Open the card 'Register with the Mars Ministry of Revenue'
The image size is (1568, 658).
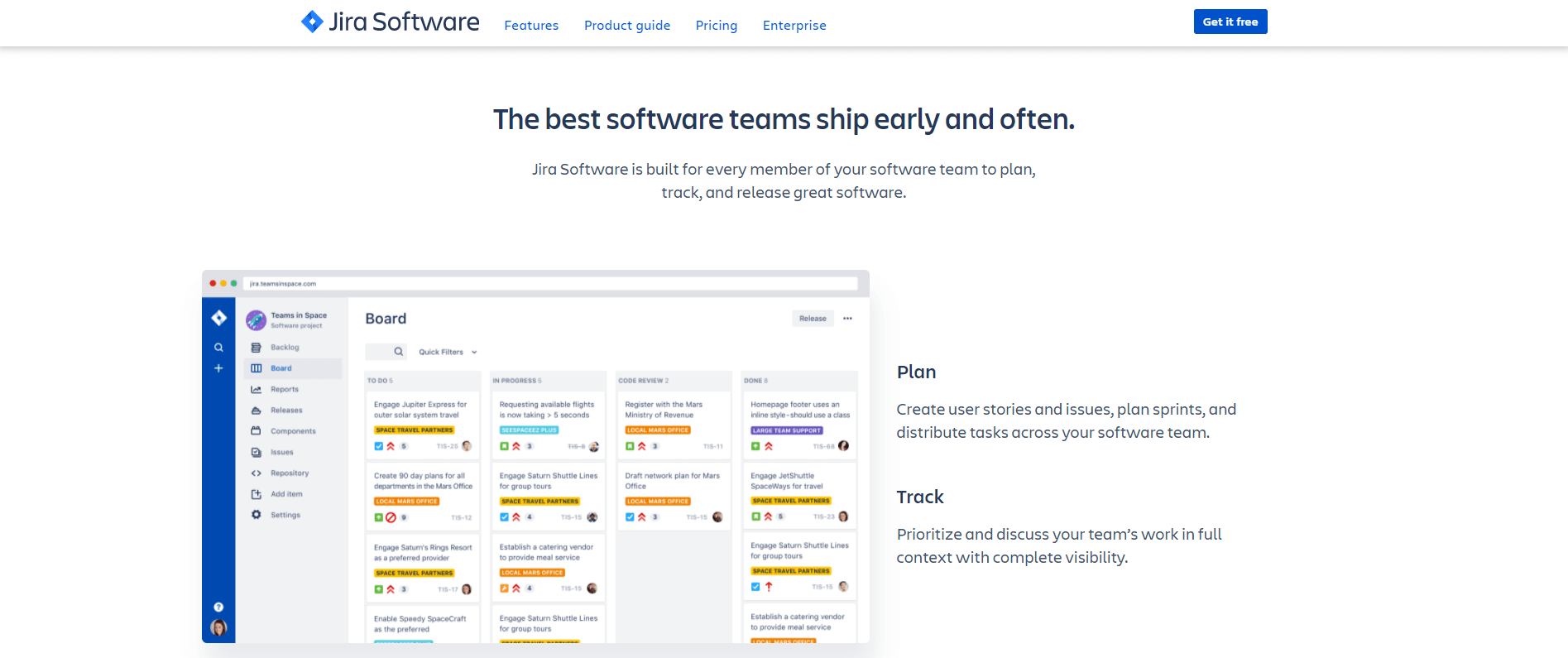click(674, 425)
